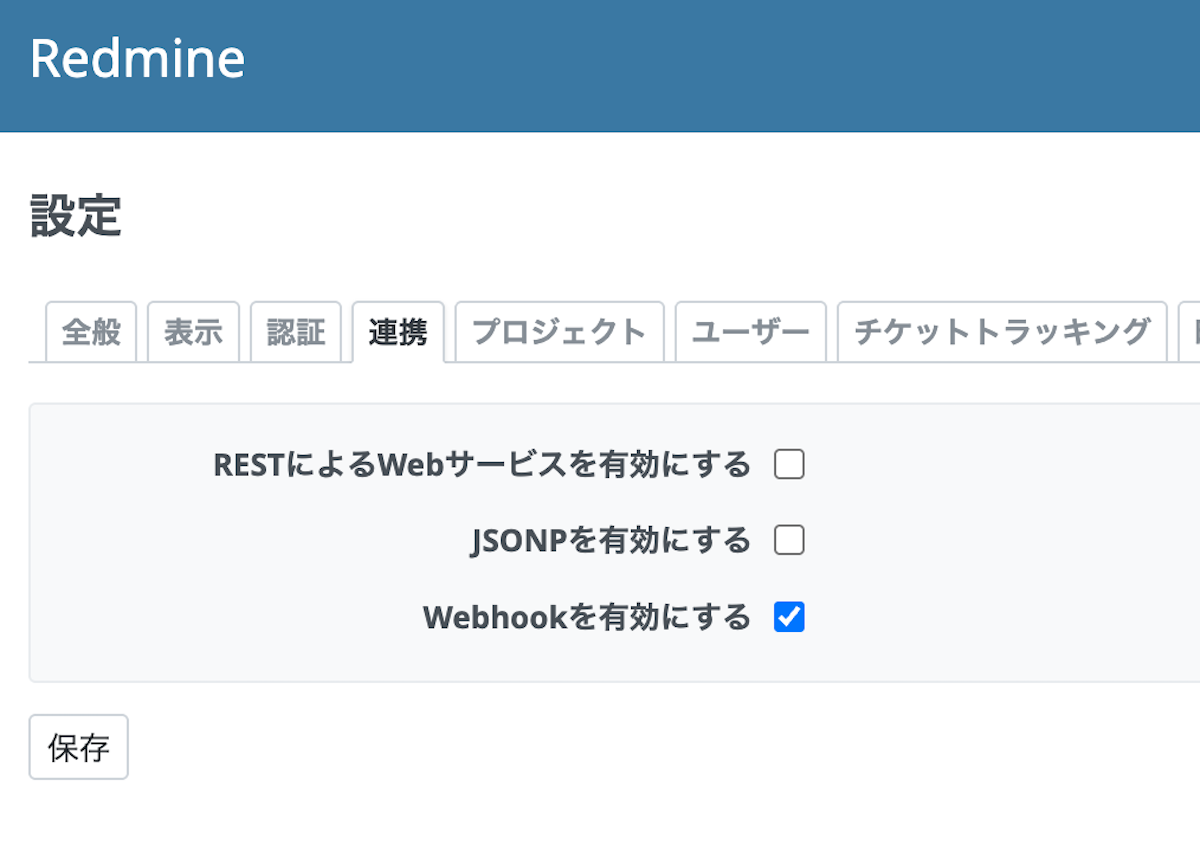Open the ユーザー tab
1200x857 pixels.
coord(751,332)
